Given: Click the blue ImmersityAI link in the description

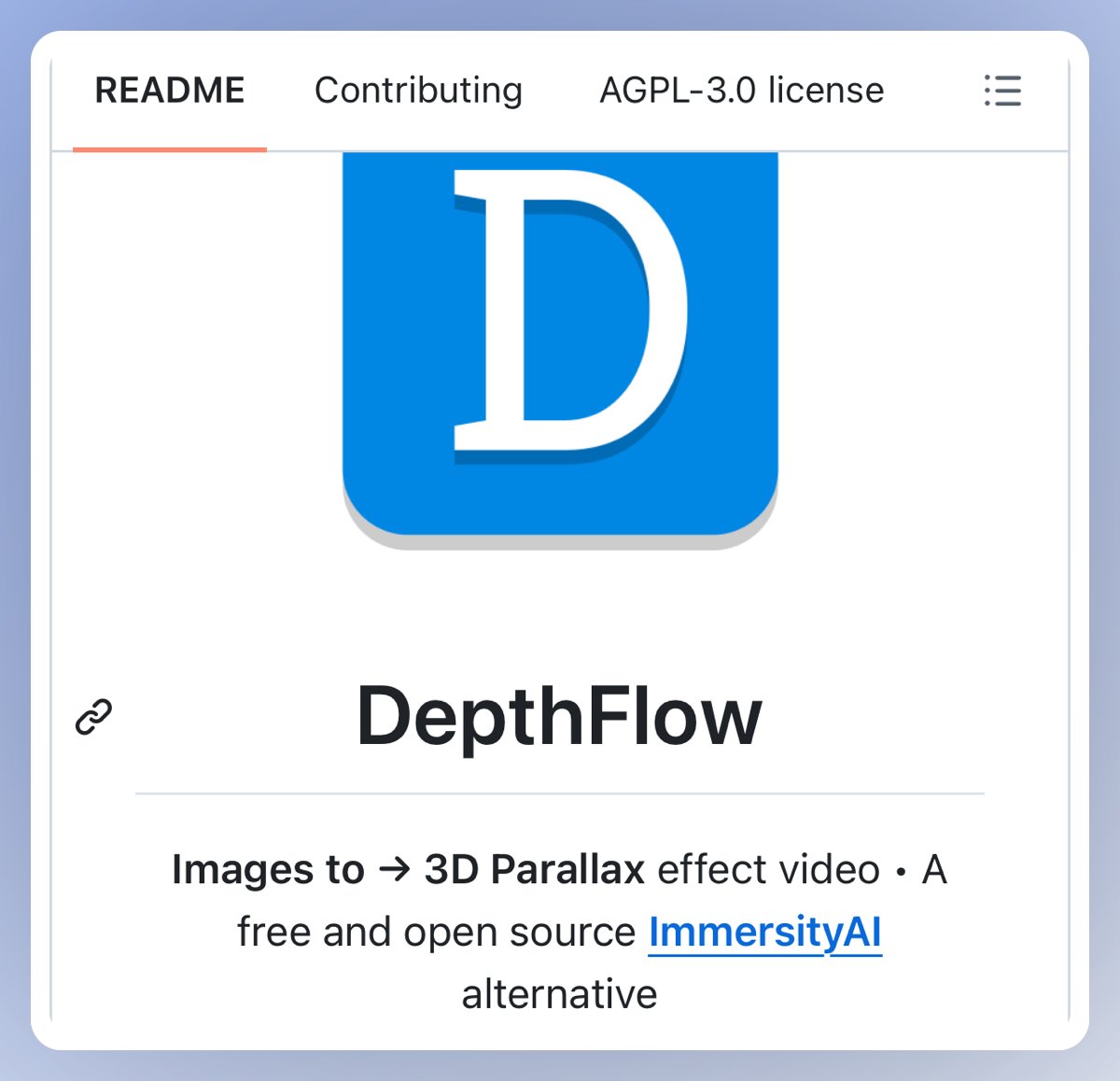Looking at the screenshot, I should 766,931.
